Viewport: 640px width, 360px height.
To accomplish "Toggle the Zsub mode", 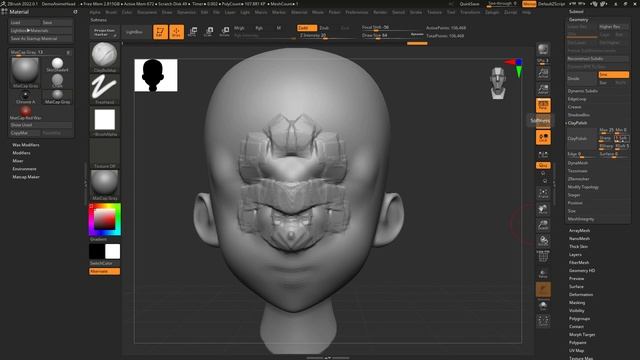I will point(324,28).
